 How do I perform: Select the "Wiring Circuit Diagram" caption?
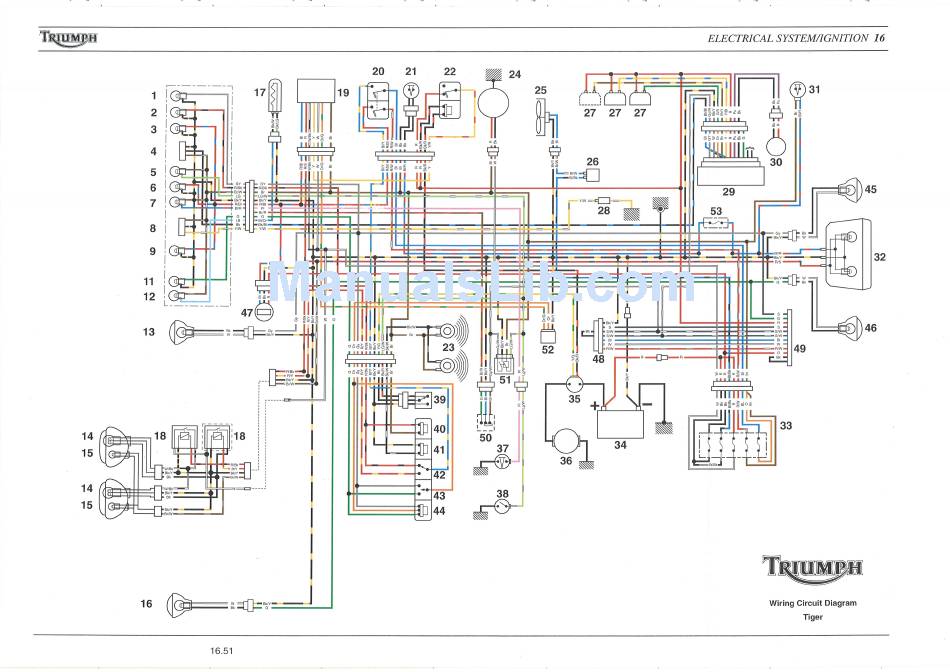[x=812, y=603]
